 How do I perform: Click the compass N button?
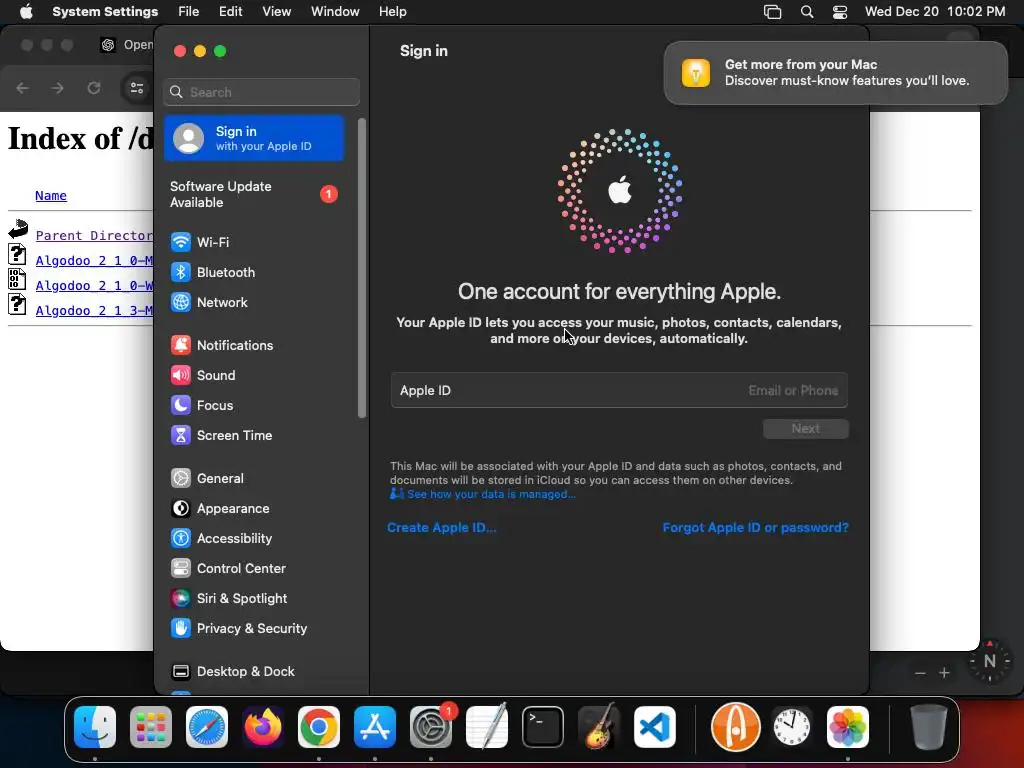click(x=990, y=662)
